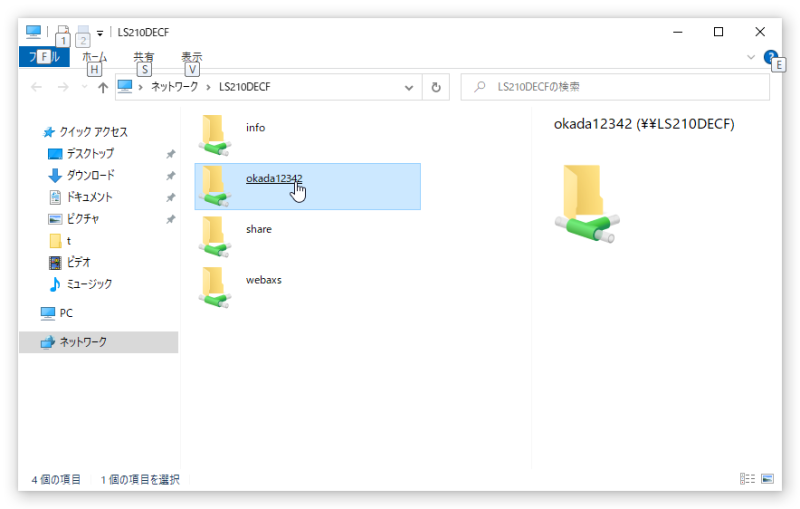Click the quick access new folder icon
Screen dimensions: 800x509
pos(83,32)
